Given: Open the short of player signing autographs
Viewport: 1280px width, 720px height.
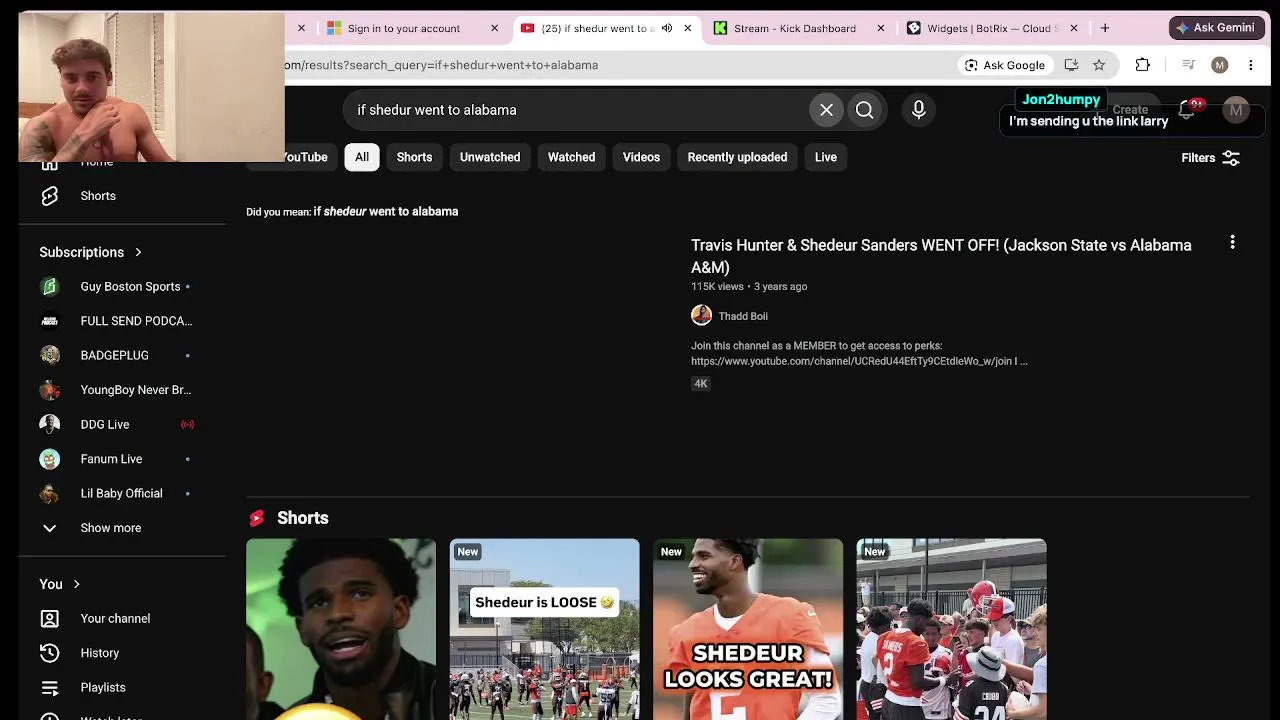Looking at the screenshot, I should [951, 629].
